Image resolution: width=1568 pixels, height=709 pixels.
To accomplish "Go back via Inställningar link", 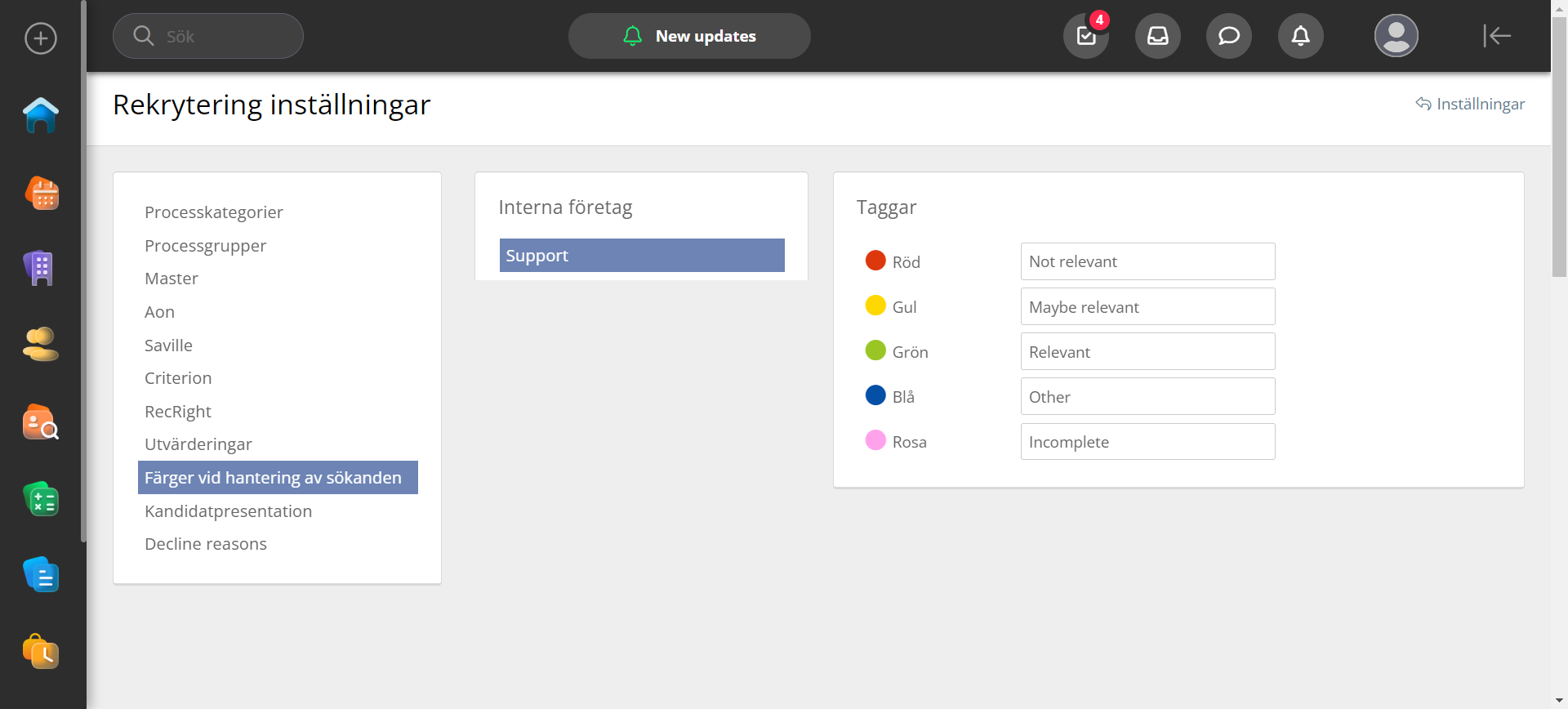I will 1470,104.
